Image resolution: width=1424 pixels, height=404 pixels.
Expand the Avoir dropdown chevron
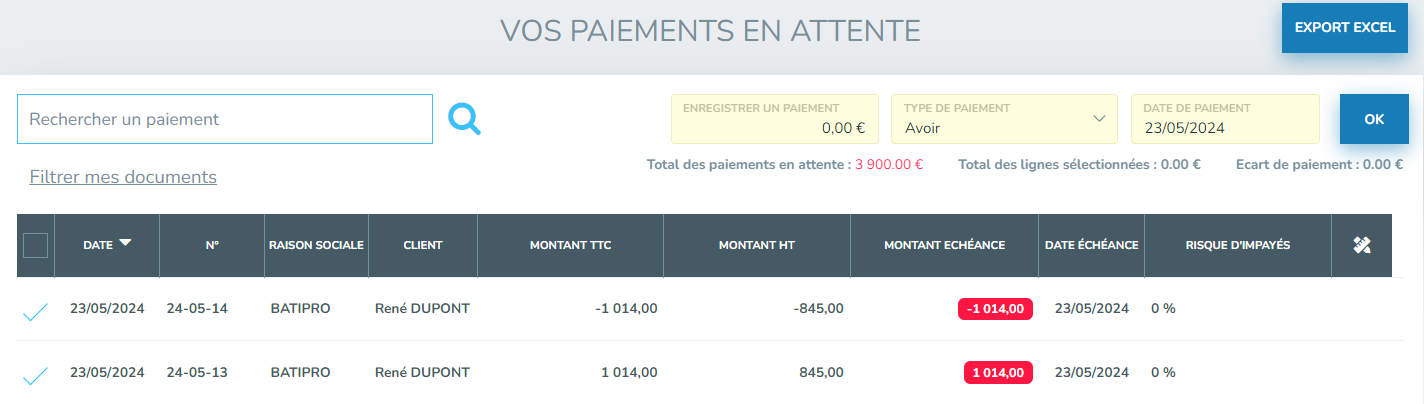pyautogui.click(x=1099, y=119)
